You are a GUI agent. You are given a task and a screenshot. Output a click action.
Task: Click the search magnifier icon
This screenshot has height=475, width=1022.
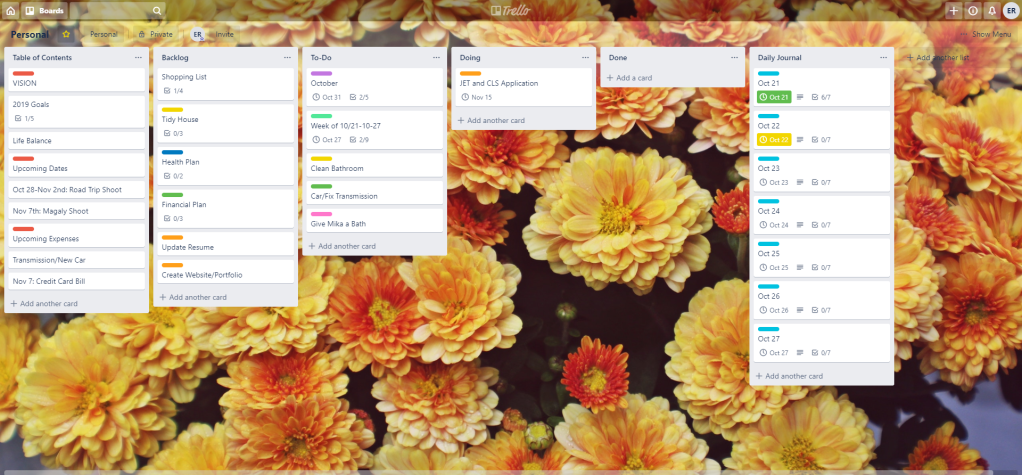point(157,10)
